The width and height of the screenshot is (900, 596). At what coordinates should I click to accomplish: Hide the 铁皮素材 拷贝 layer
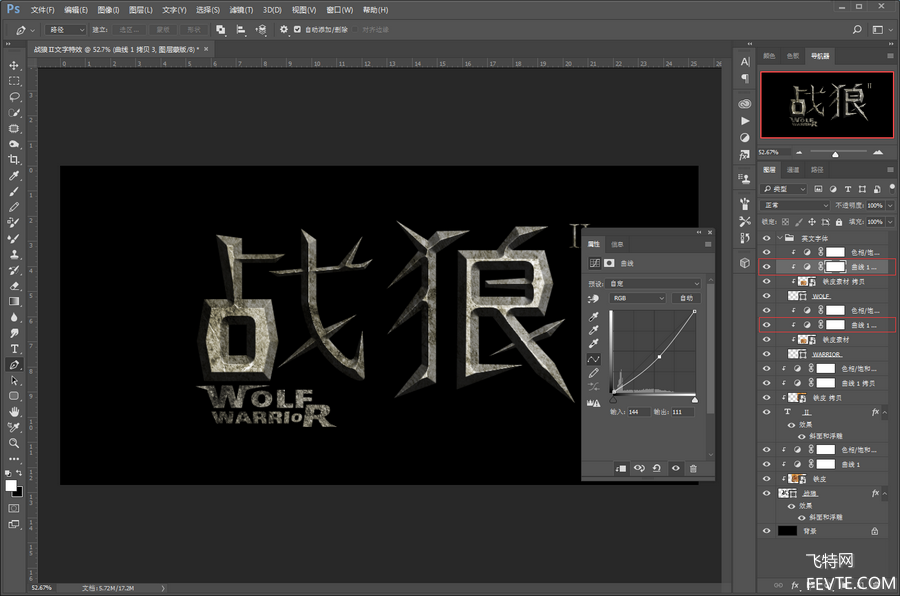766,281
